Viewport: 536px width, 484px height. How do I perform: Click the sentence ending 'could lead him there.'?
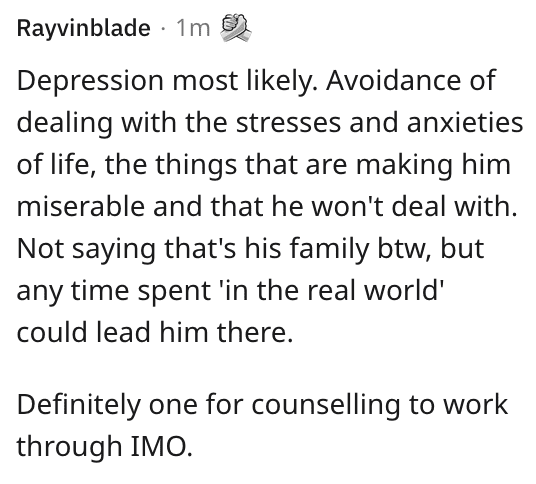point(155,332)
